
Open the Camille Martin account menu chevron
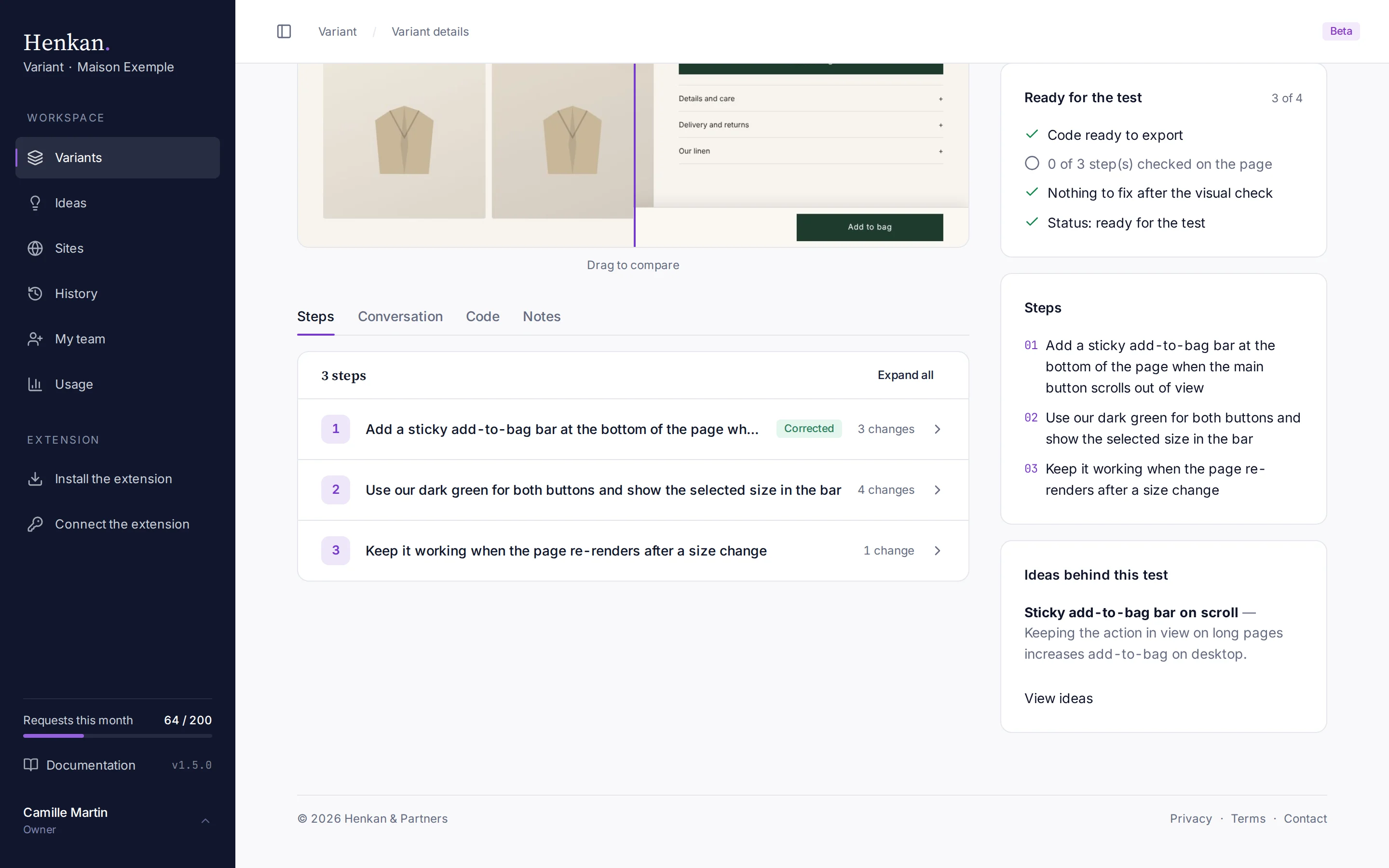205,821
